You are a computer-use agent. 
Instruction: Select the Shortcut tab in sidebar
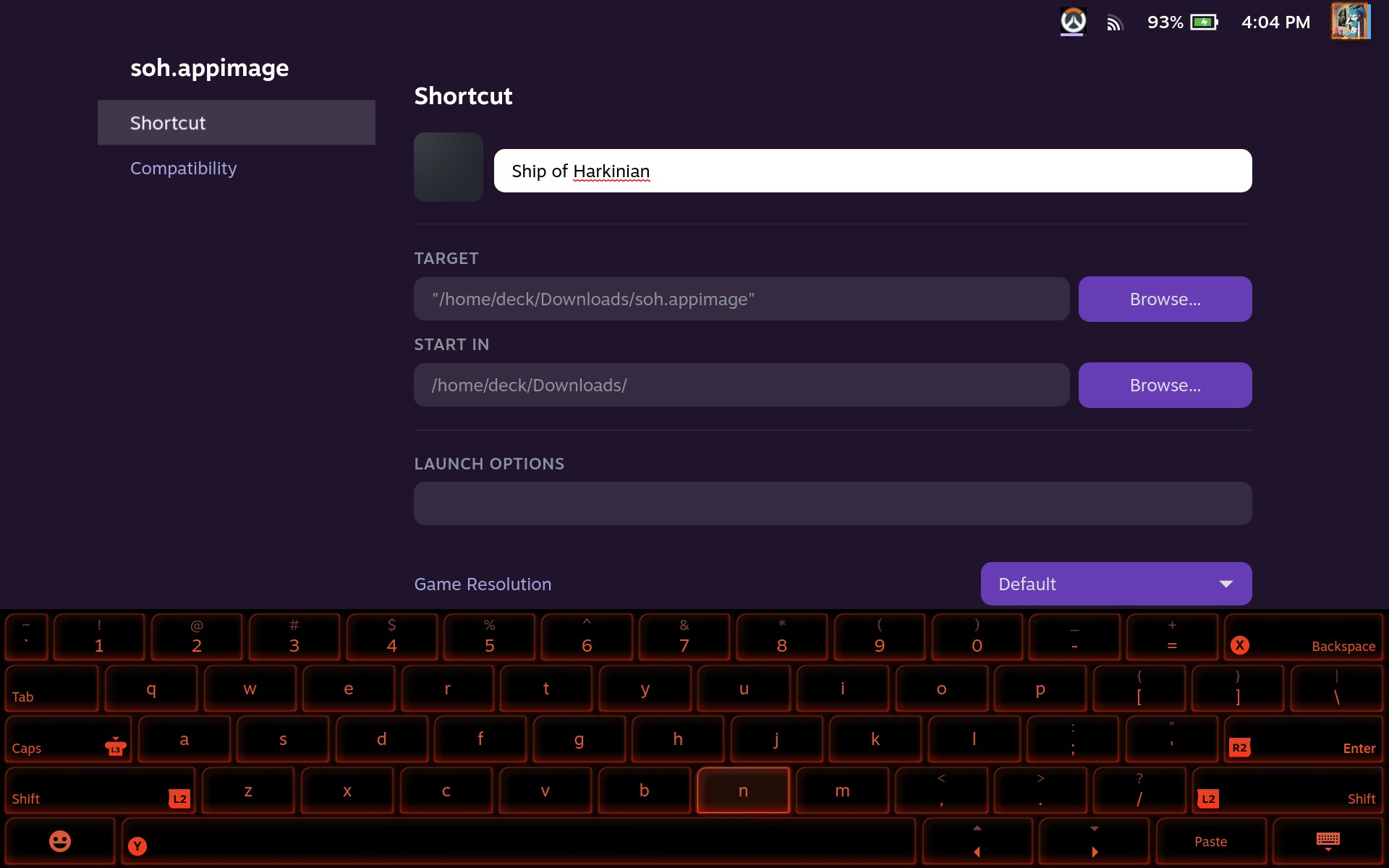(237, 123)
